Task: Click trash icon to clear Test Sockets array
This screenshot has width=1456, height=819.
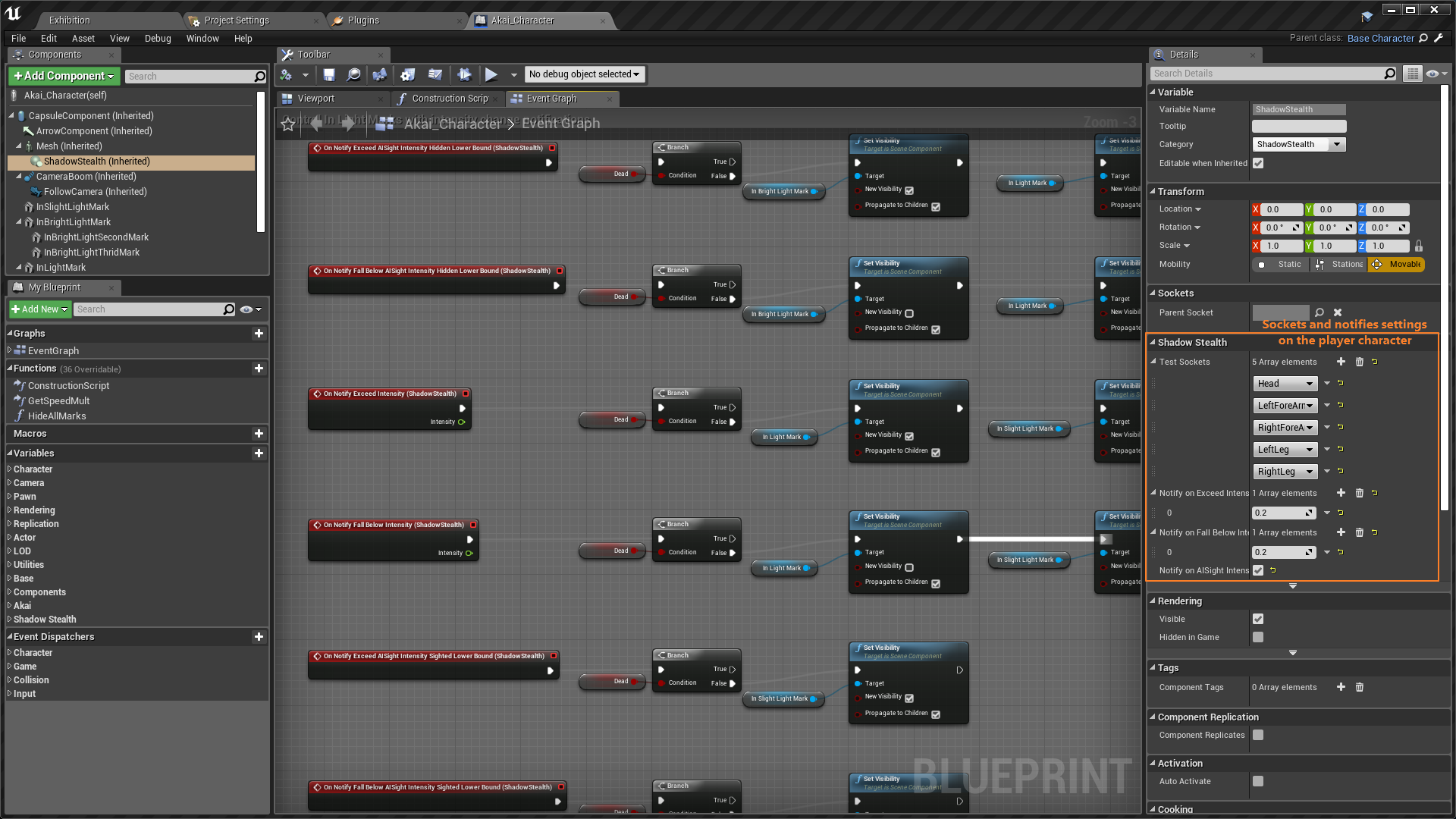Action: tap(1359, 362)
